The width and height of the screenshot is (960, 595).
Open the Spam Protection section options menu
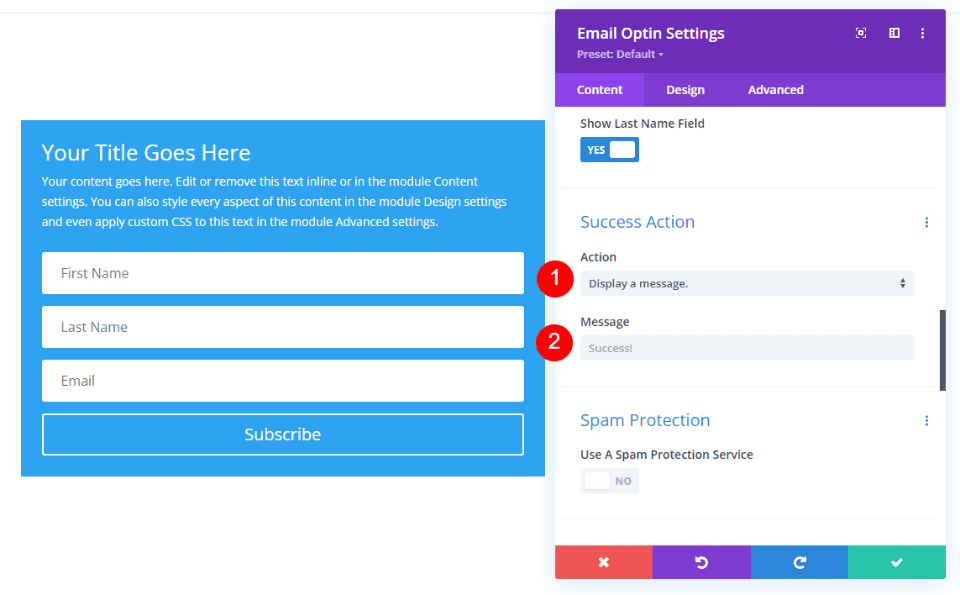point(926,420)
